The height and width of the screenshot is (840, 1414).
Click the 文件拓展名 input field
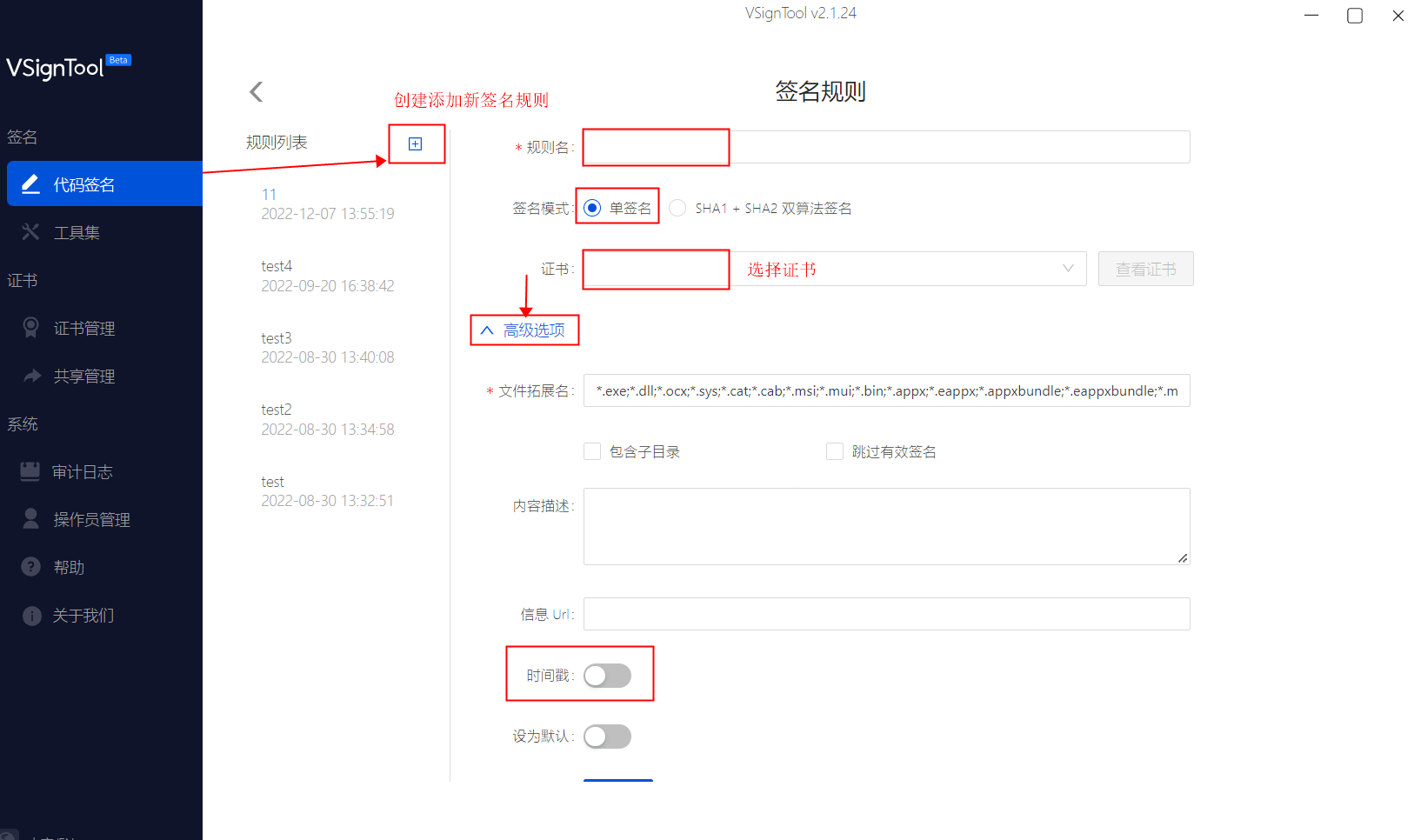pos(886,390)
